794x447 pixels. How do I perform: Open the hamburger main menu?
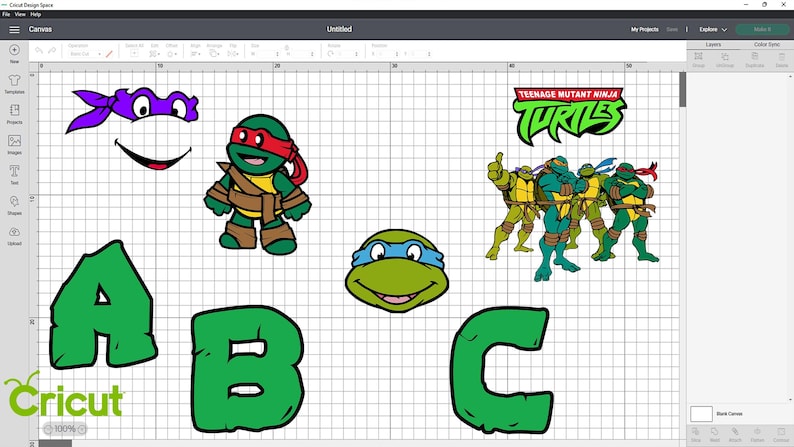tap(14, 29)
